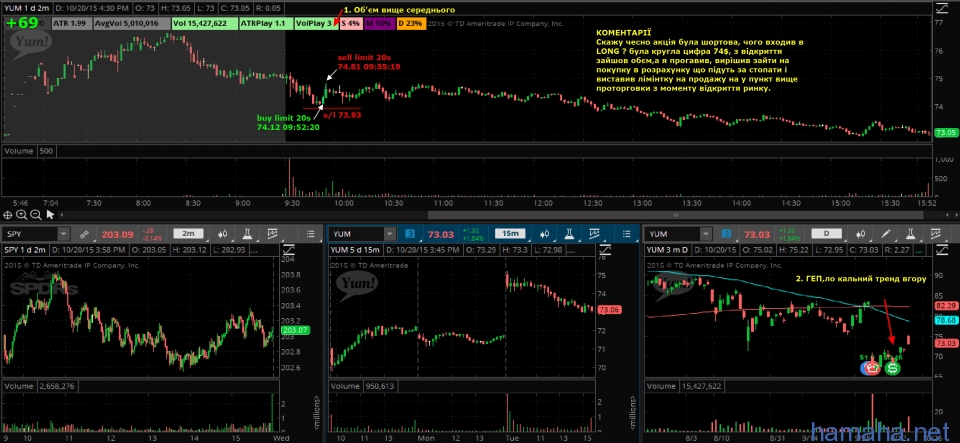Click the Vol 15,427,622 green label

pyautogui.click(x=204, y=23)
